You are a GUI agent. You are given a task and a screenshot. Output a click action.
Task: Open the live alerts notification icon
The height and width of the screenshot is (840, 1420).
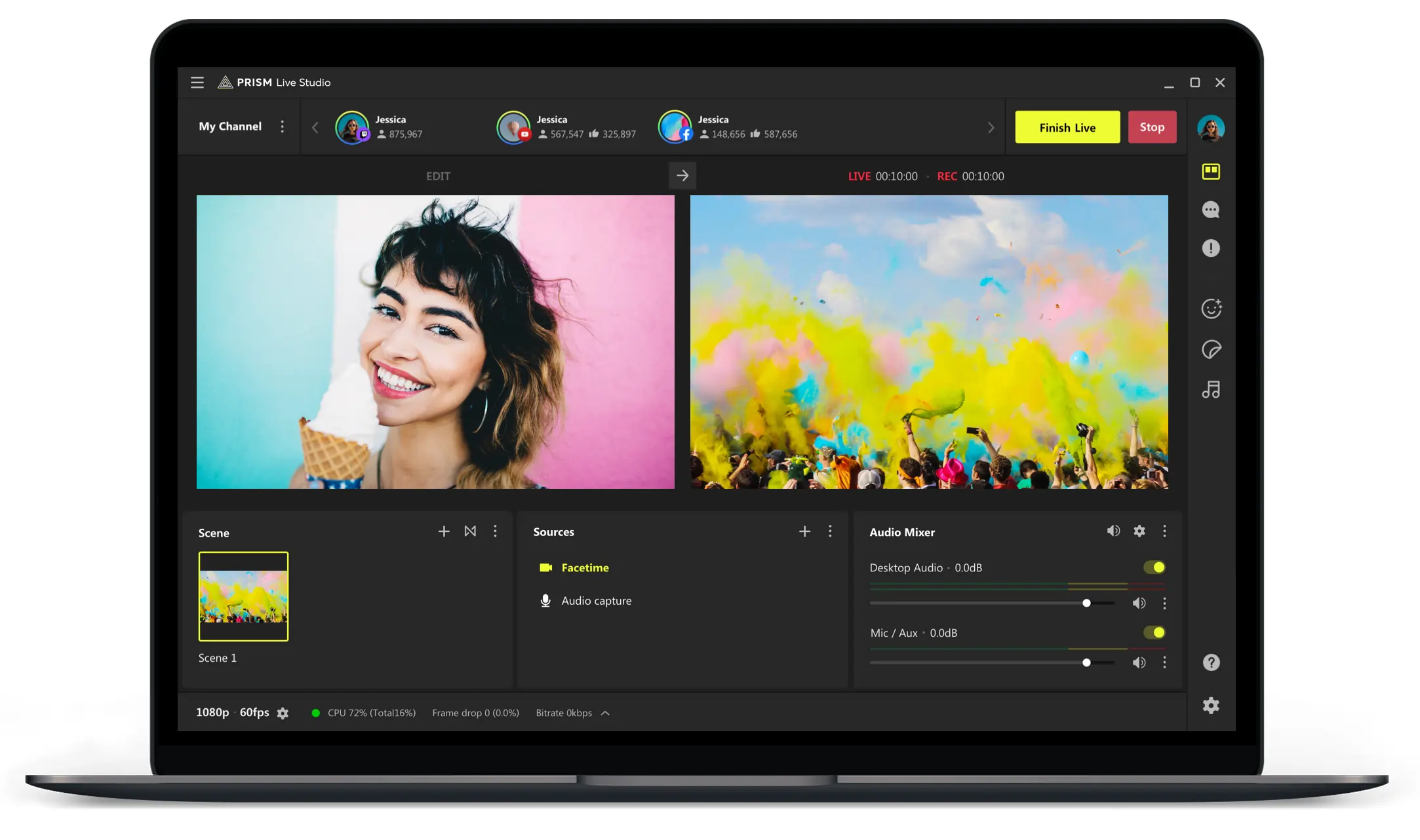(x=1212, y=248)
